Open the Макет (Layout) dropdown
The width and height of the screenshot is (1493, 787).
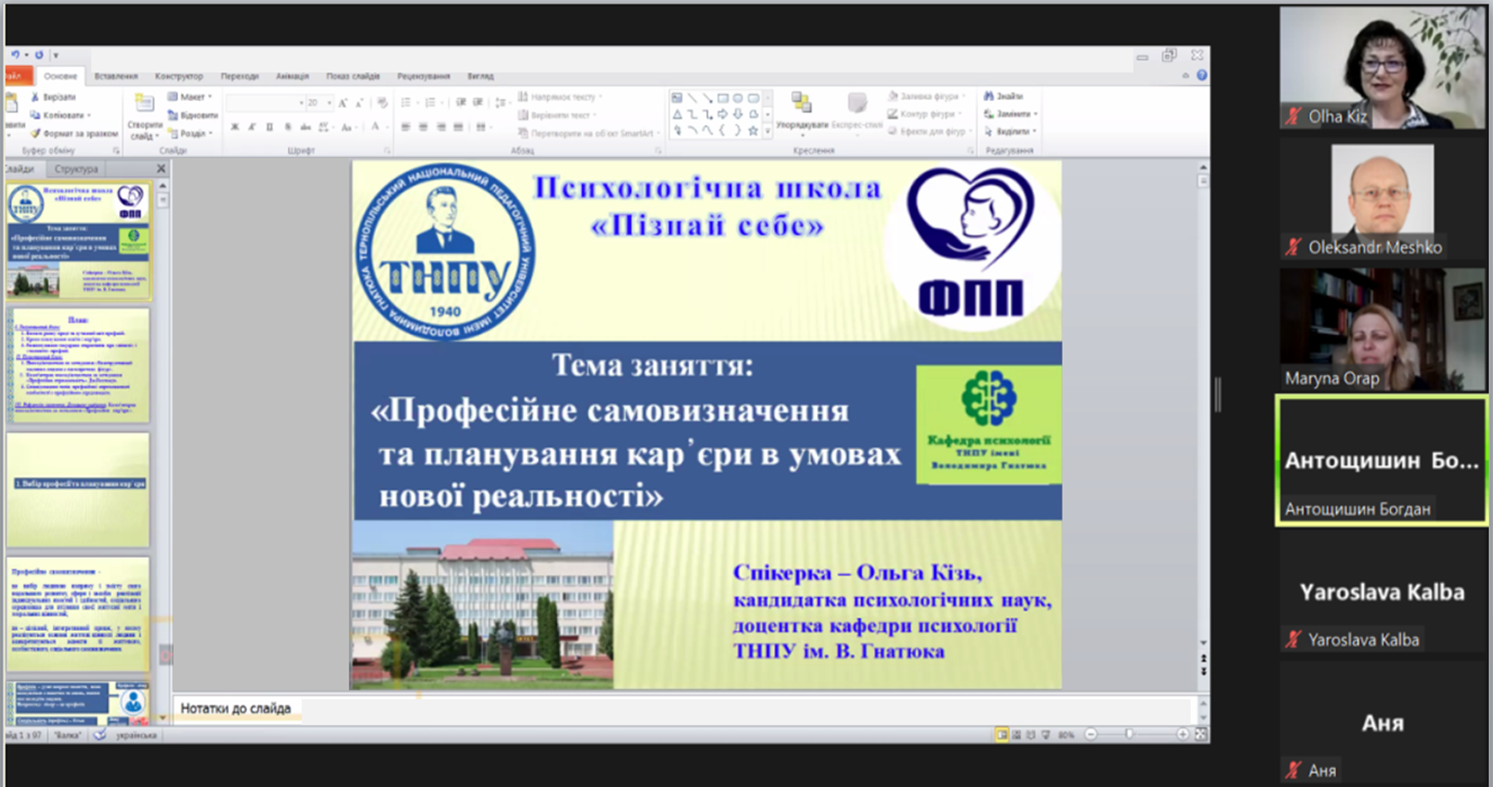(191, 97)
